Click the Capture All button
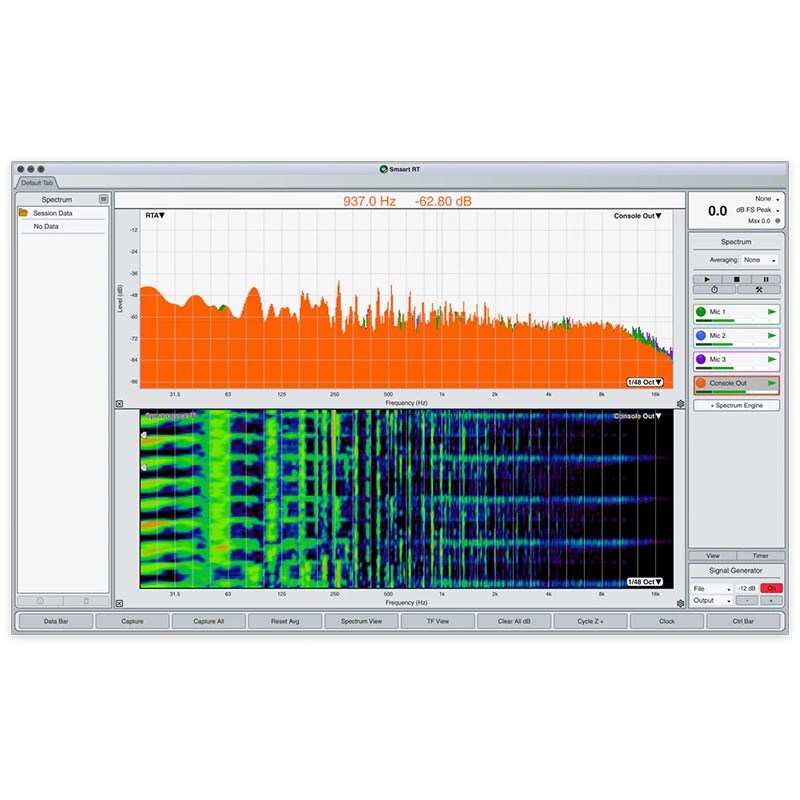The width and height of the screenshot is (800, 800). tap(208, 621)
